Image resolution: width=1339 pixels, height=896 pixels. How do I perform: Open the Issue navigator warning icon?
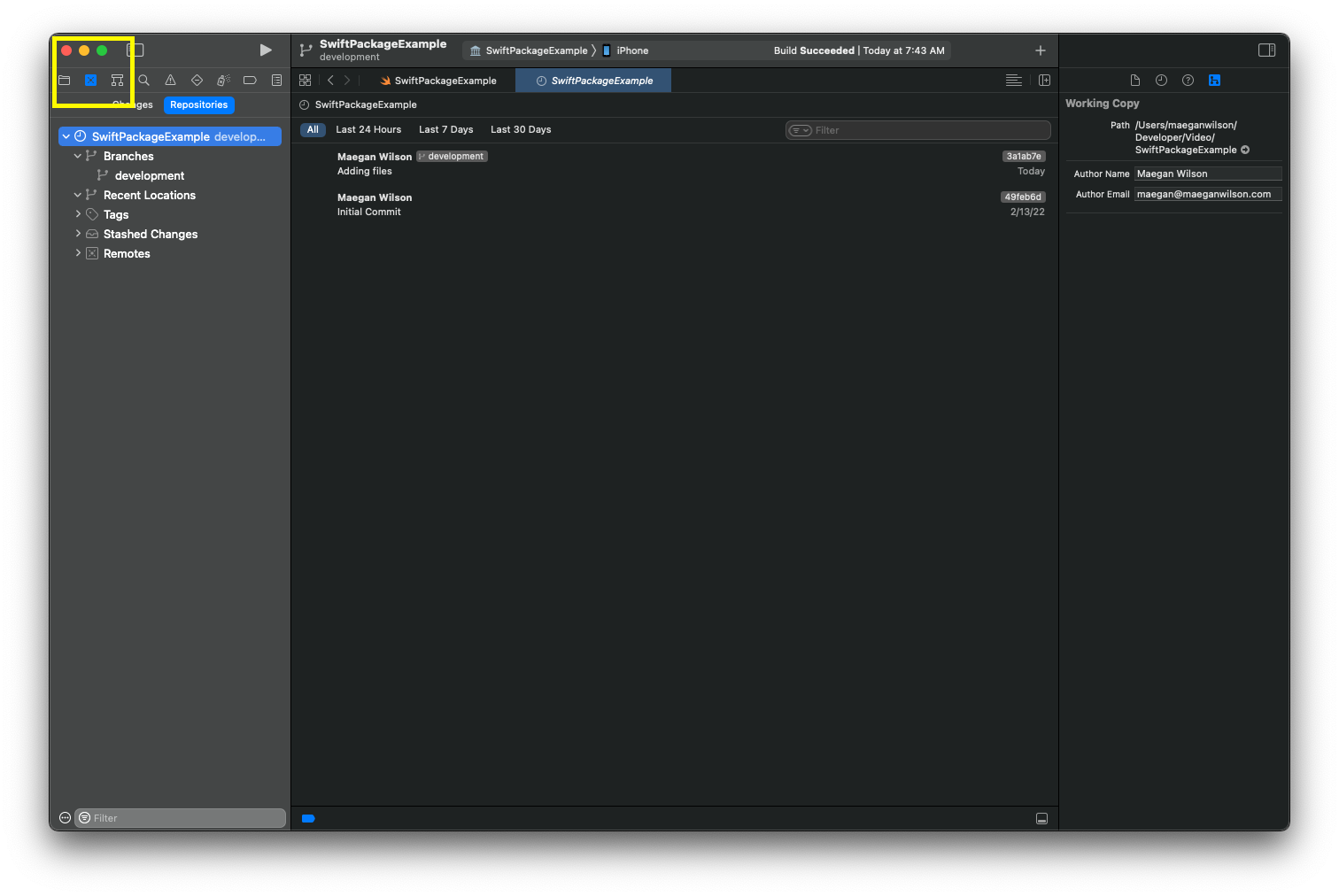tap(170, 81)
